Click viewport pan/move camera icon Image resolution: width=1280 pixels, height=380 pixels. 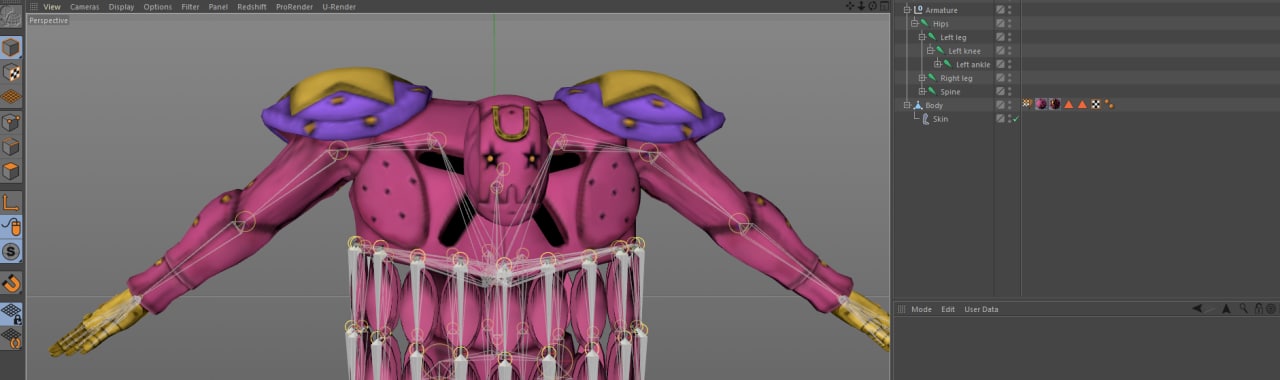pos(850,6)
